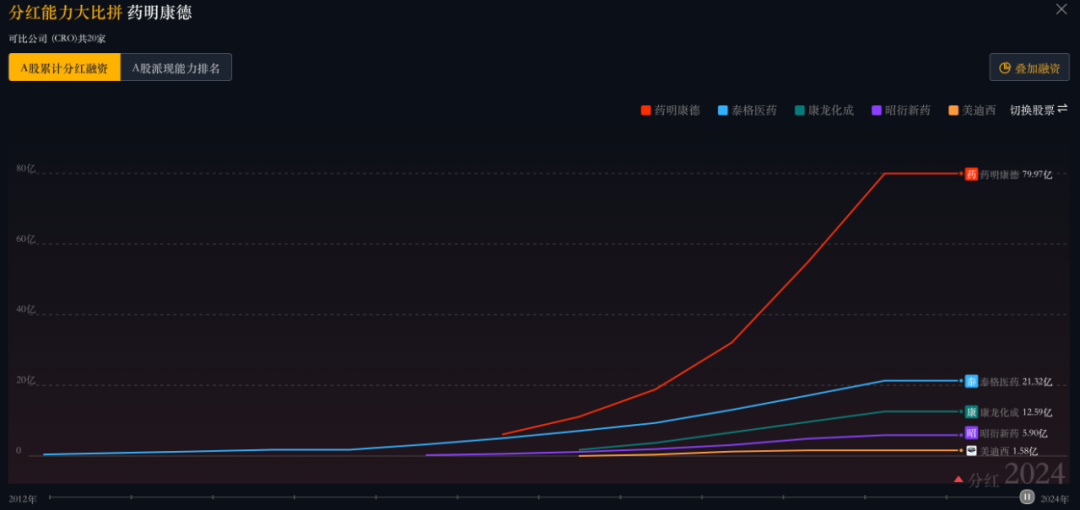Click the blue 泰 badge icon

(971, 381)
